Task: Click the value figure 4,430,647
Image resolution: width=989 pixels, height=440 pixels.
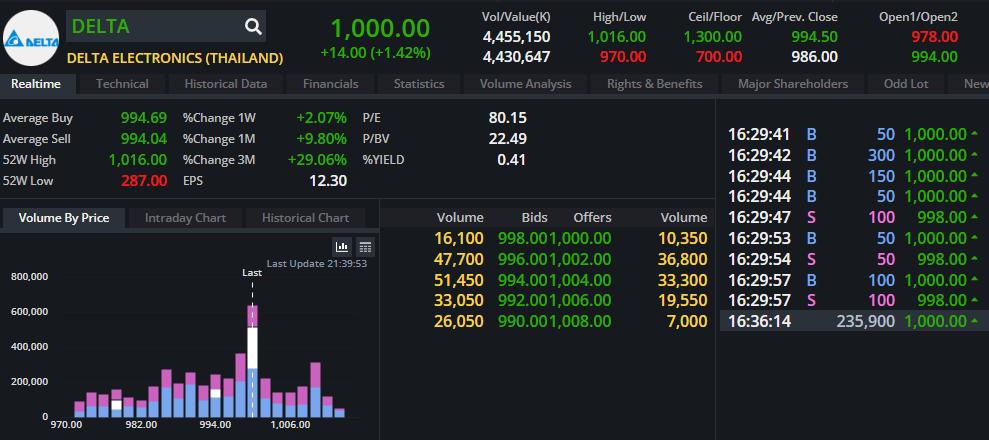Action: 517,57
